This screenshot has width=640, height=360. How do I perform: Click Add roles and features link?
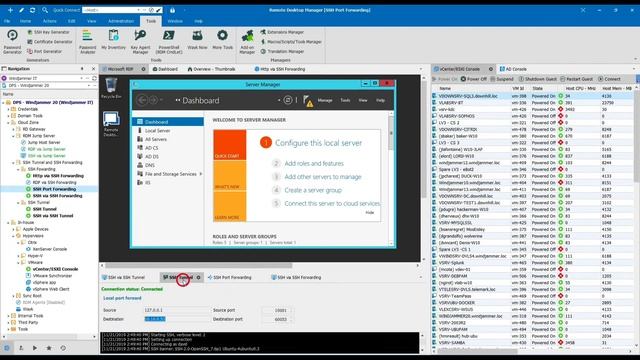[x=314, y=163]
